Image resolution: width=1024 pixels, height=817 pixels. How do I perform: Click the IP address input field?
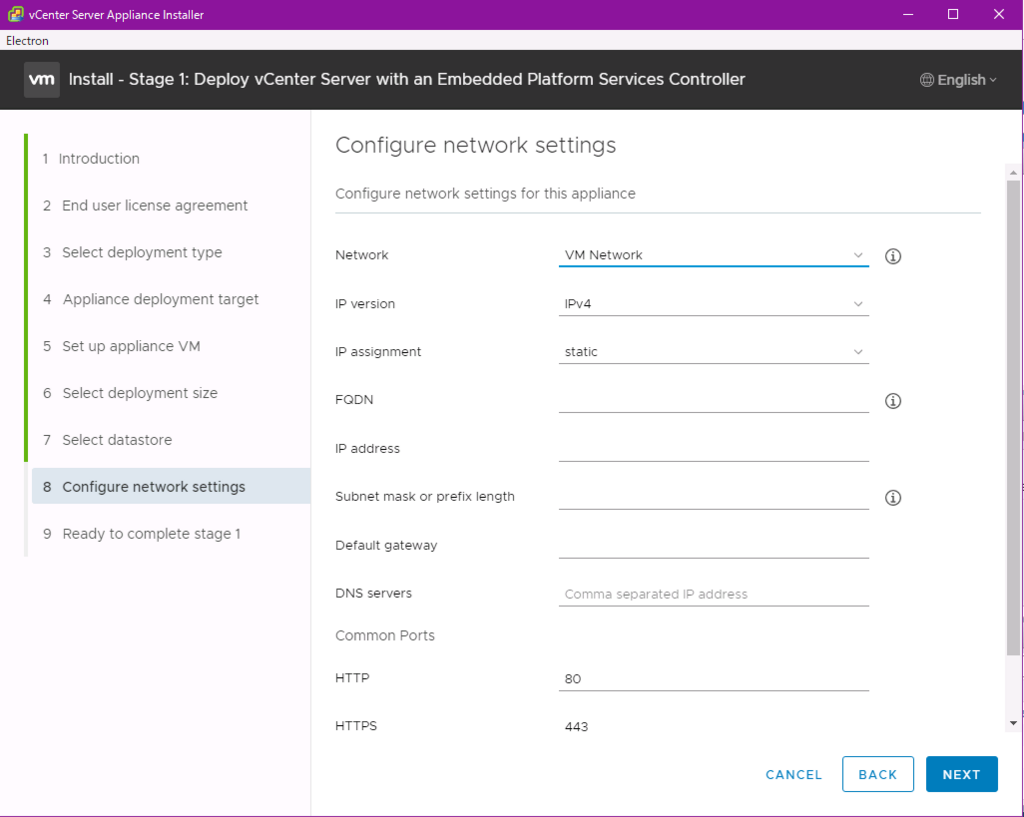pos(713,448)
